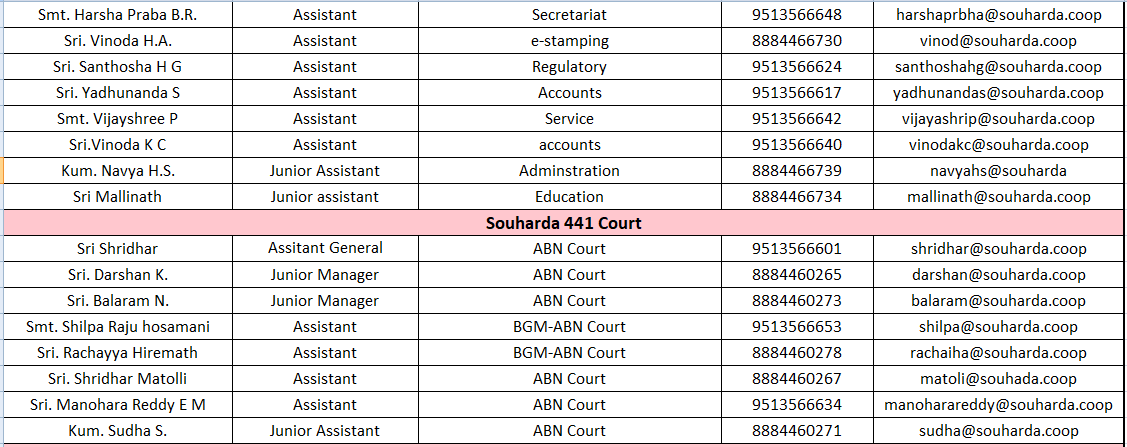Click the Education department cell
This screenshot has width=1127, height=447.
(x=569, y=197)
